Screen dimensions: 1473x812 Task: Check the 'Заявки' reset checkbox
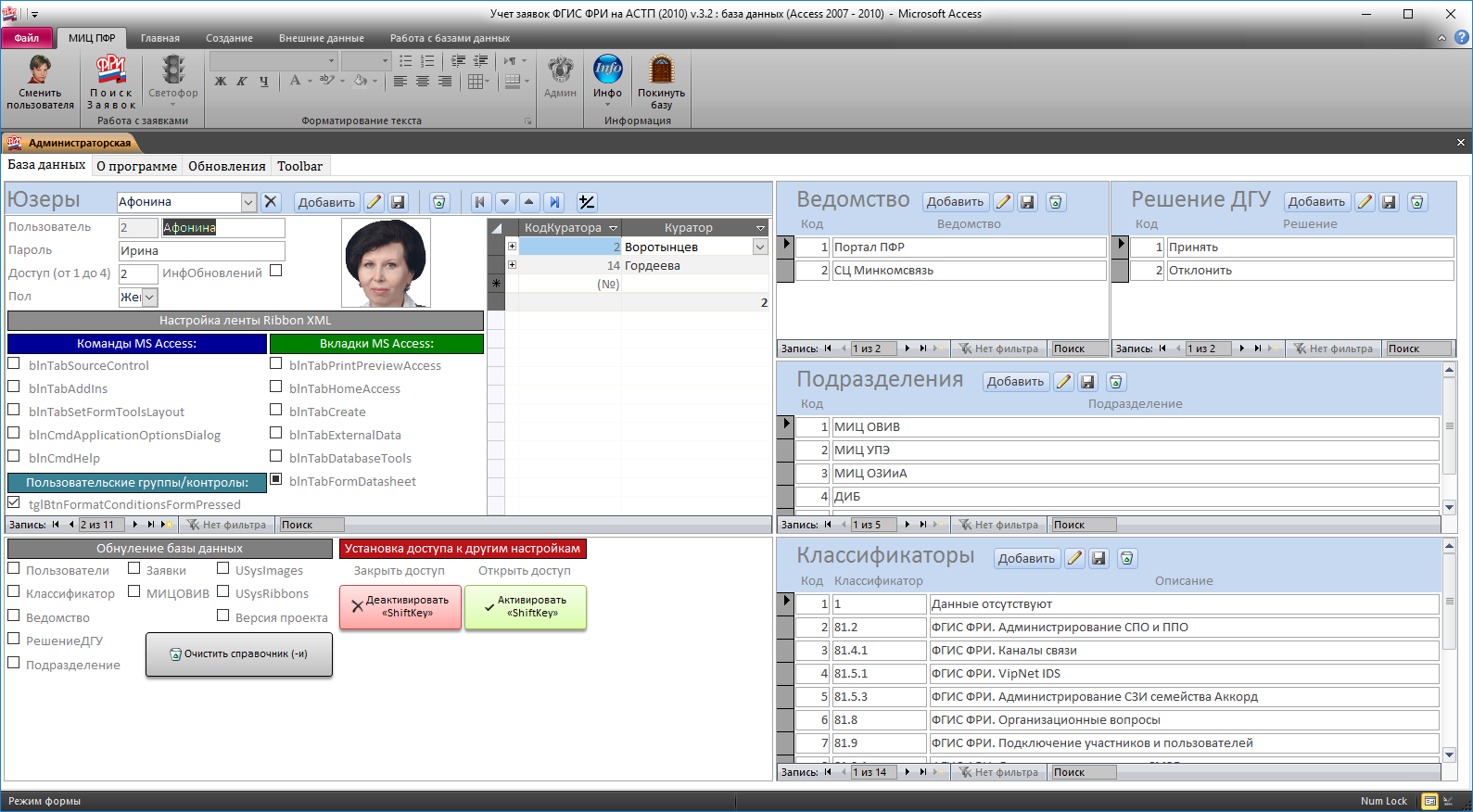(x=134, y=569)
